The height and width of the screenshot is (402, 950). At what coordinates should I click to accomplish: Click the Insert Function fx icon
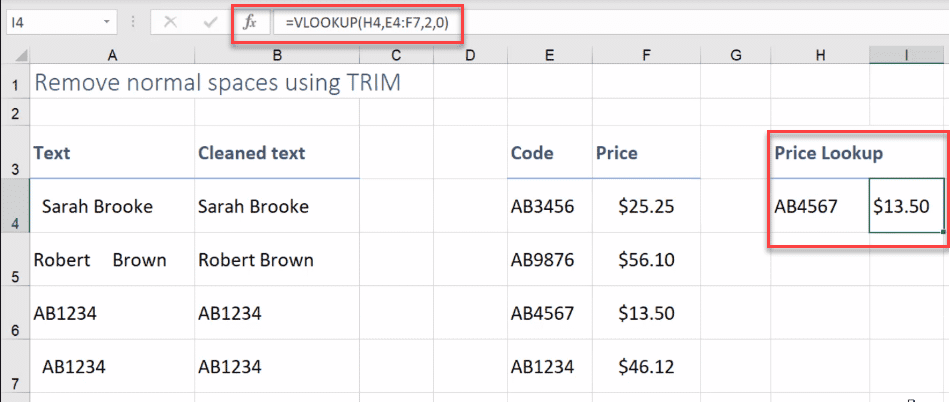tap(249, 23)
